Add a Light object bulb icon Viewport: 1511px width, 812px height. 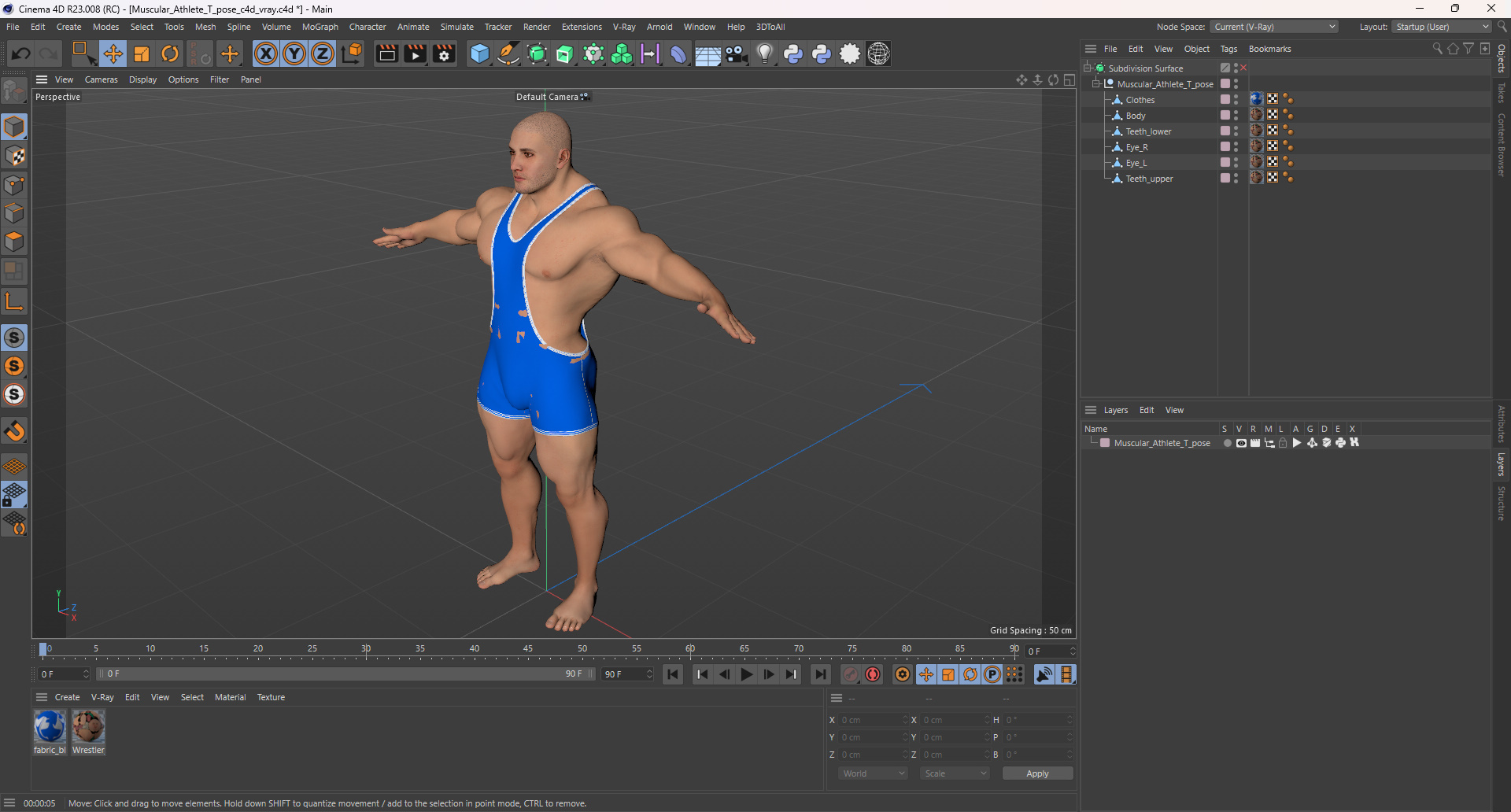(x=764, y=54)
